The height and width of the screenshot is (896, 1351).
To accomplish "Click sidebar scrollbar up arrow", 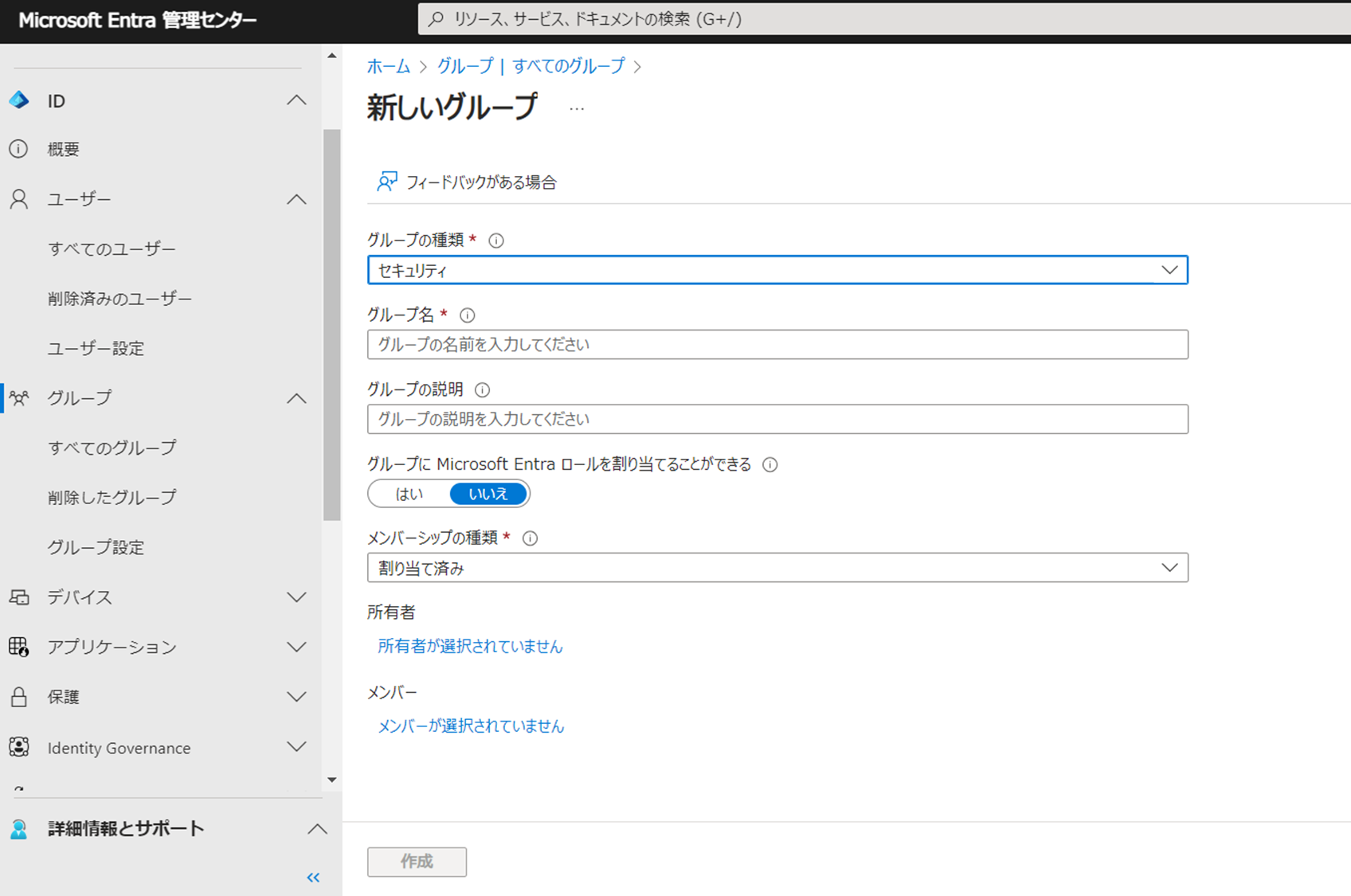I will [332, 56].
